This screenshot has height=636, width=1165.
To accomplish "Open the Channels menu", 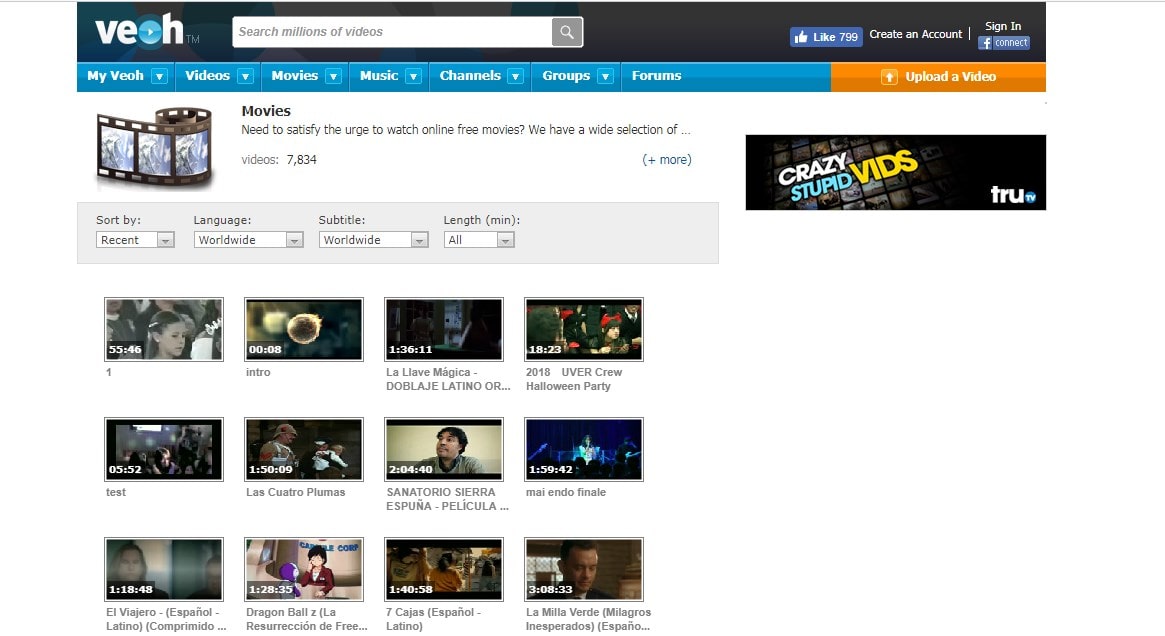I will [470, 76].
